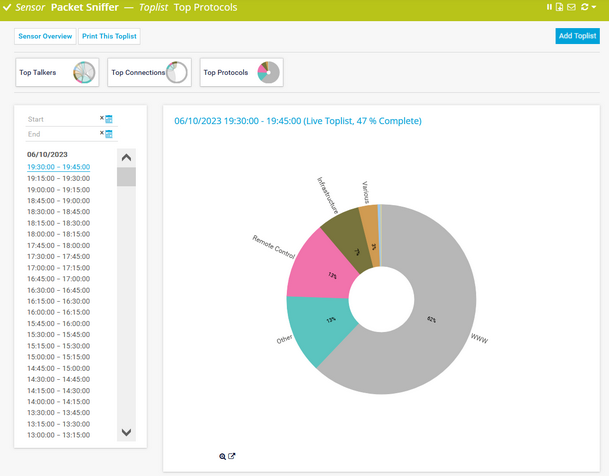Viewport: 609px width, 476px height.
Task: Select the 14:15:00 – 14:30:00 period
Action: coord(59,390)
